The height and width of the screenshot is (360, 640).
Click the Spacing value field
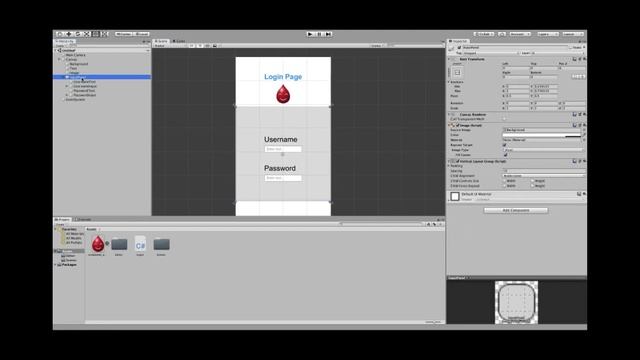point(544,171)
